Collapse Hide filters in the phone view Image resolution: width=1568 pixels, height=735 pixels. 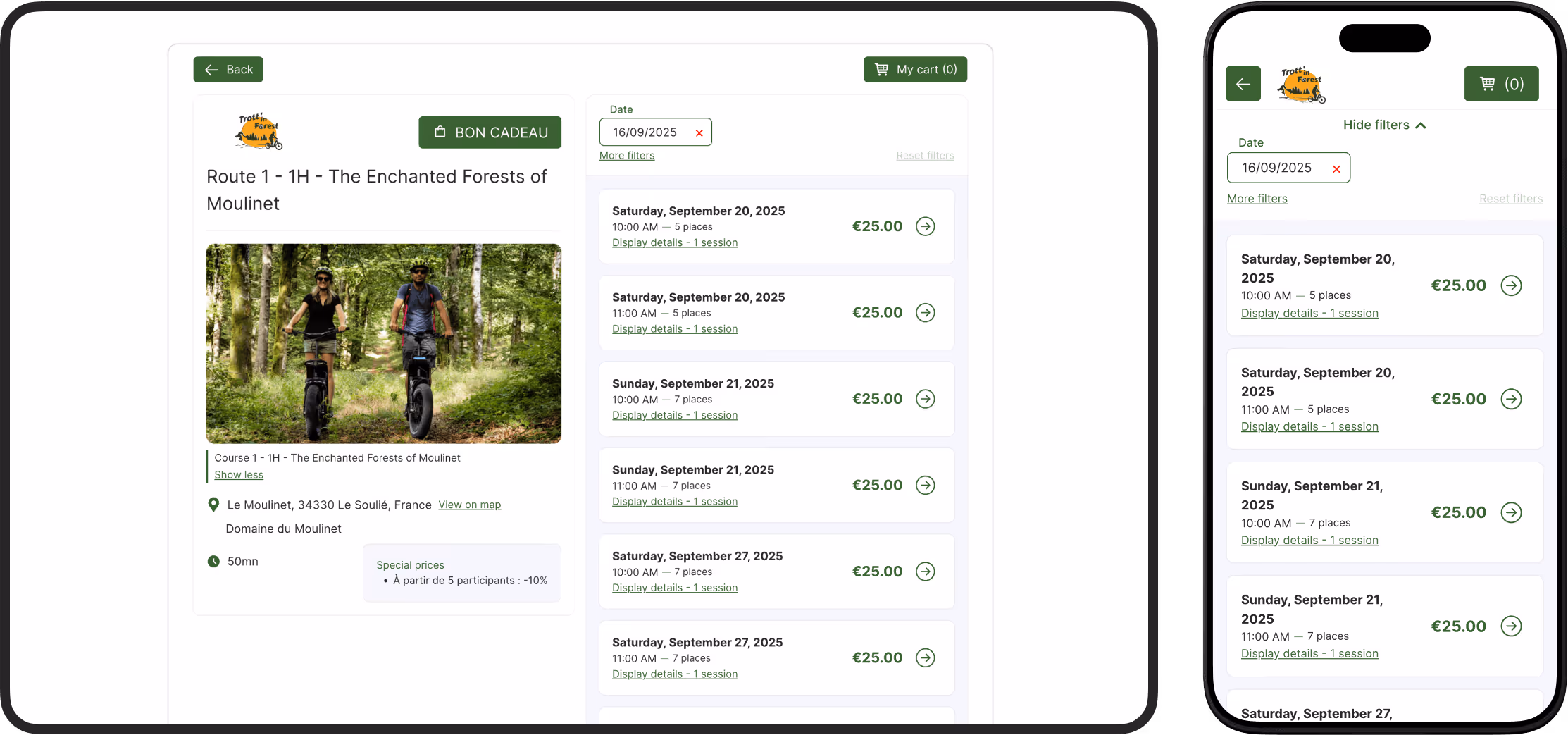[1385, 125]
